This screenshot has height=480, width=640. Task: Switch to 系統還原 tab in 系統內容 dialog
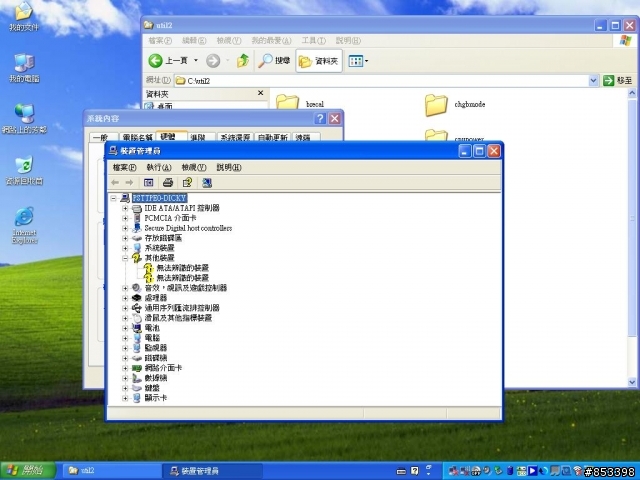point(235,137)
